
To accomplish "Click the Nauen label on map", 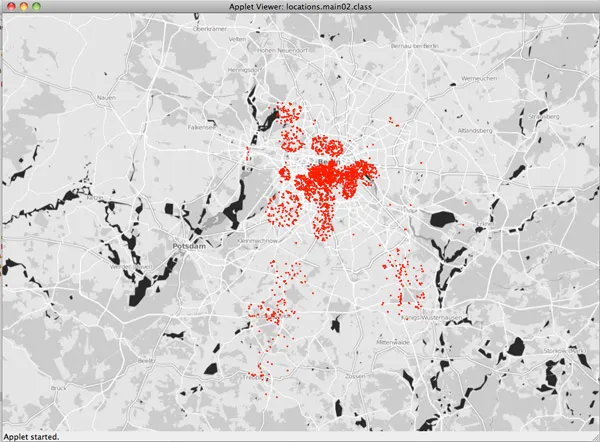I will tap(106, 98).
